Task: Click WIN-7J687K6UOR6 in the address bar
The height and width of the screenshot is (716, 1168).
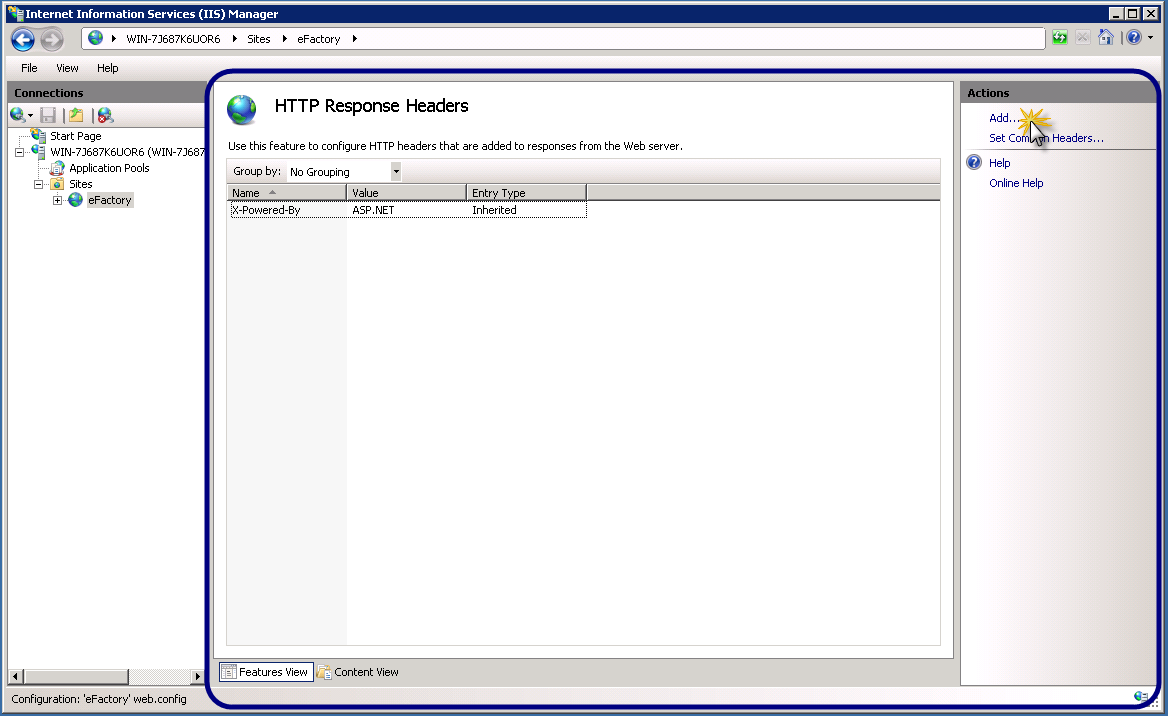Action: [173, 39]
